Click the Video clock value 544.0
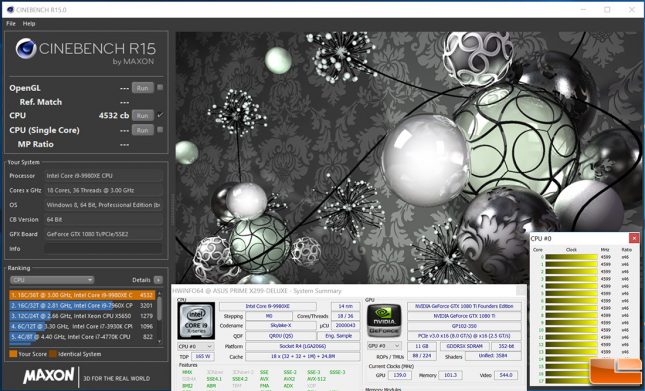The height and width of the screenshot is (391, 645). [506, 375]
